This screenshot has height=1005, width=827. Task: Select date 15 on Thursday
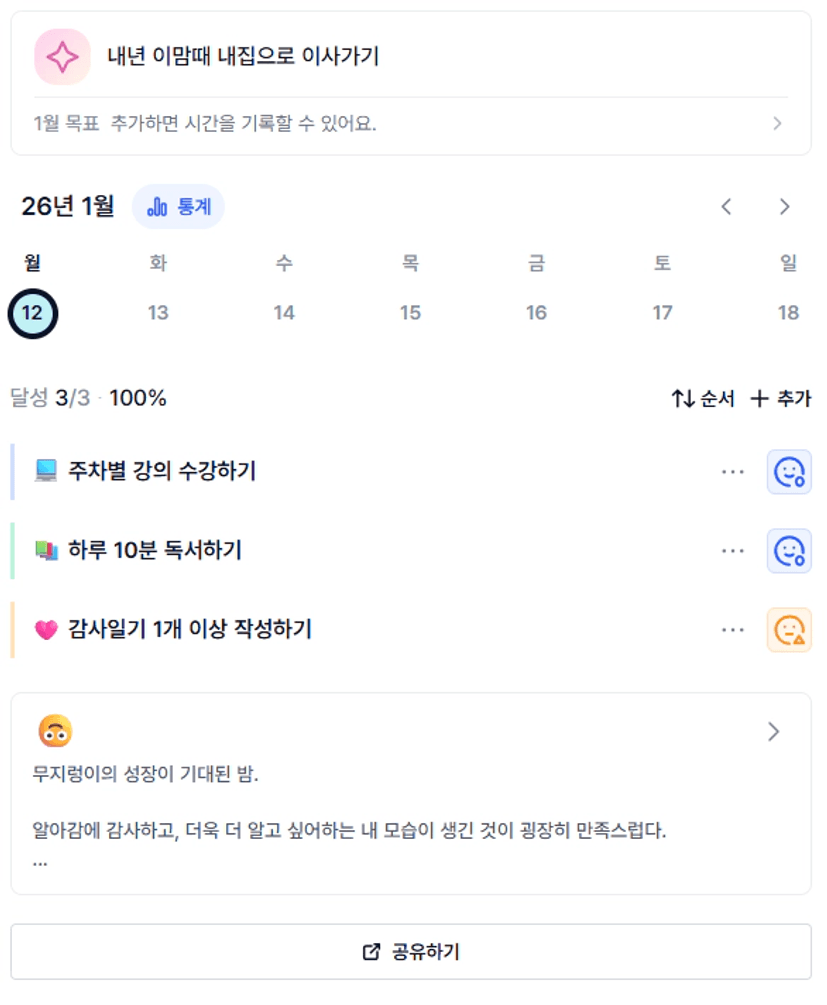point(410,313)
